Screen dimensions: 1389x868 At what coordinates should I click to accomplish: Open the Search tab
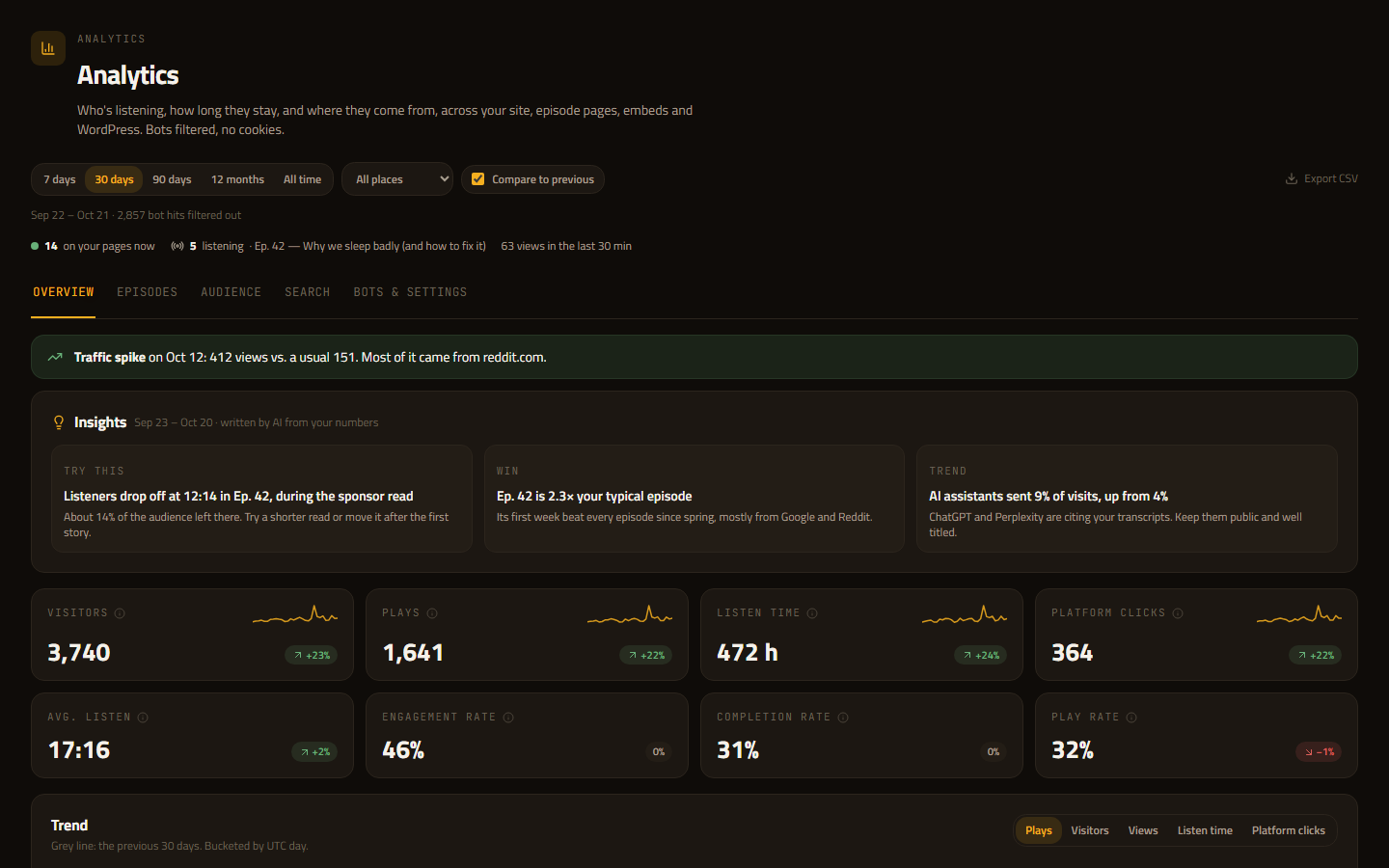(x=308, y=292)
